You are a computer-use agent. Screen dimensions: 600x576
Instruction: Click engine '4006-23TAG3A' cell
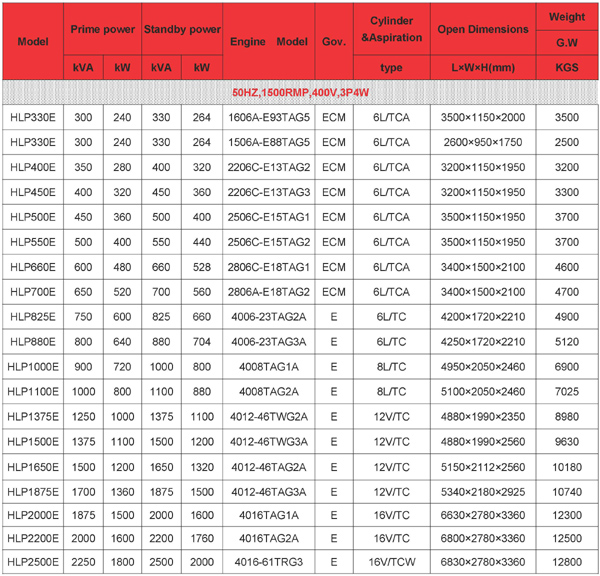(x=269, y=342)
